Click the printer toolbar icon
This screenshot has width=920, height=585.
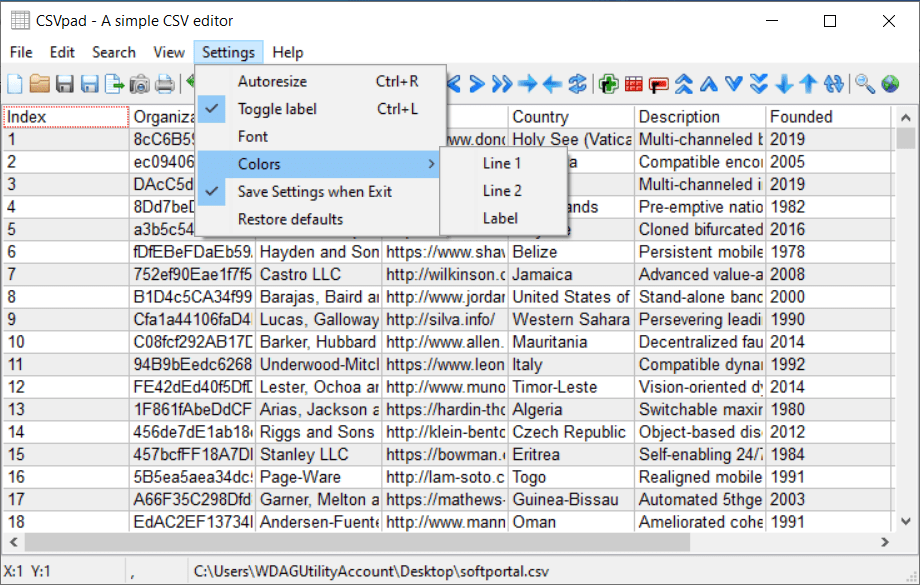coord(165,84)
